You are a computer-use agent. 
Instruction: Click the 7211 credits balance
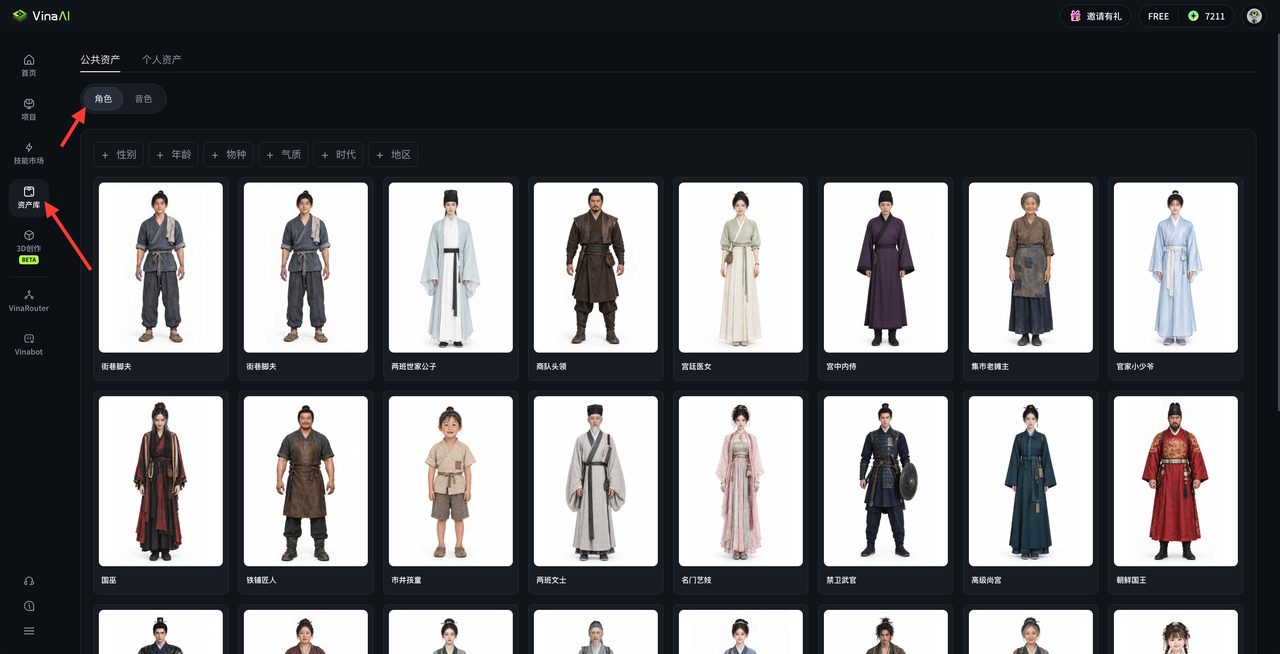[x=1215, y=16]
